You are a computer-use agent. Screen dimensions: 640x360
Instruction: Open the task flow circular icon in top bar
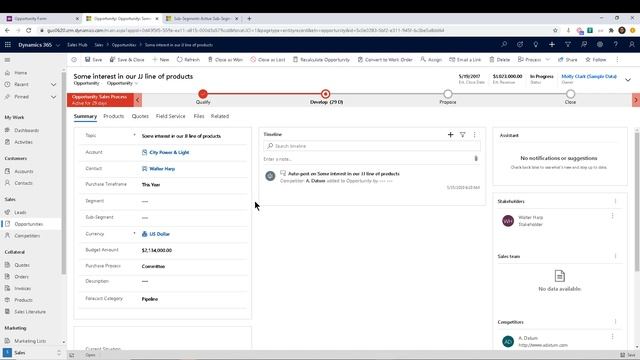tap(520, 44)
